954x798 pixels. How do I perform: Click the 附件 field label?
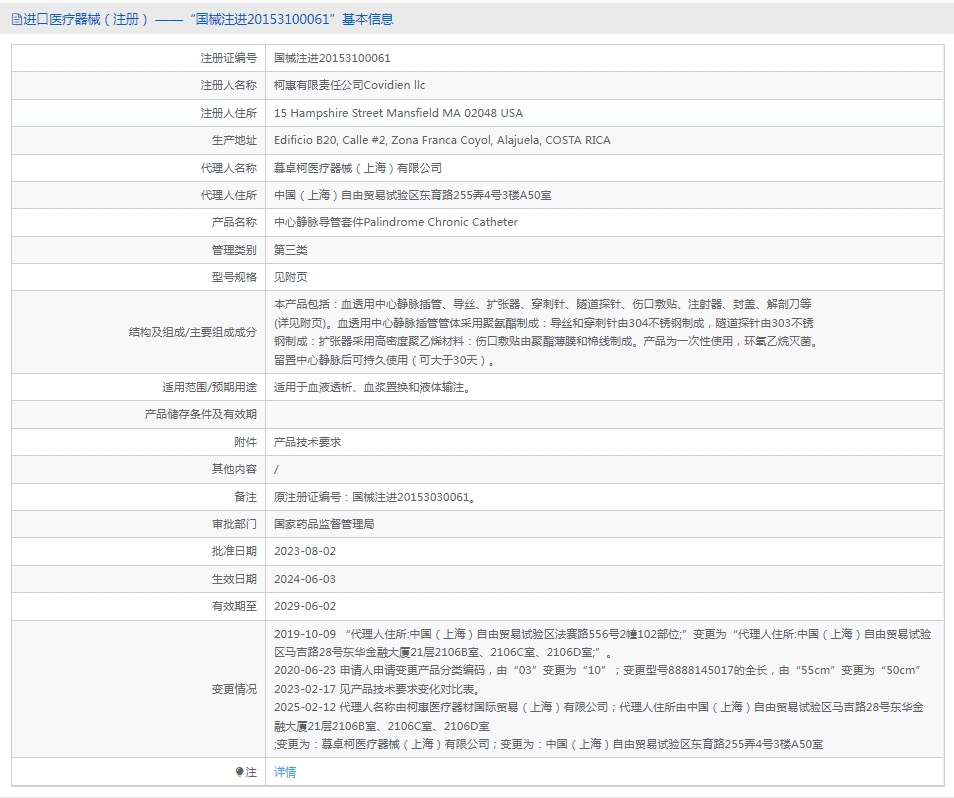tap(246, 442)
